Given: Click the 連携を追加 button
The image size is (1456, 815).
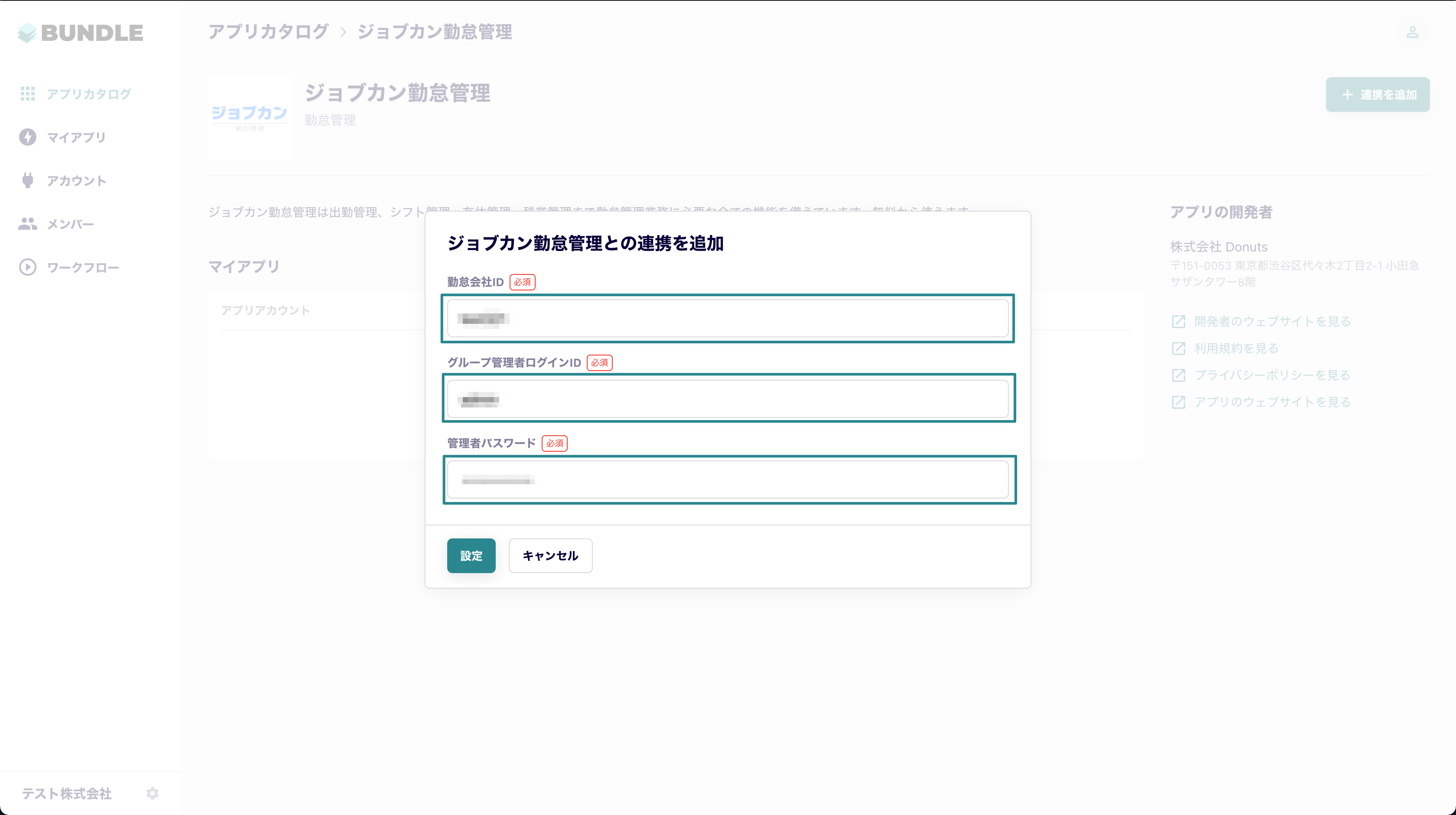Looking at the screenshot, I should [1378, 95].
